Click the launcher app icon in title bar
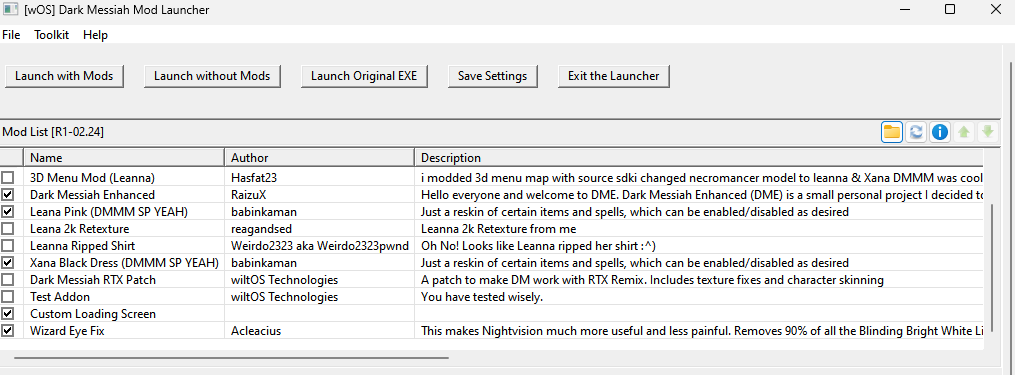 click(x=10, y=9)
